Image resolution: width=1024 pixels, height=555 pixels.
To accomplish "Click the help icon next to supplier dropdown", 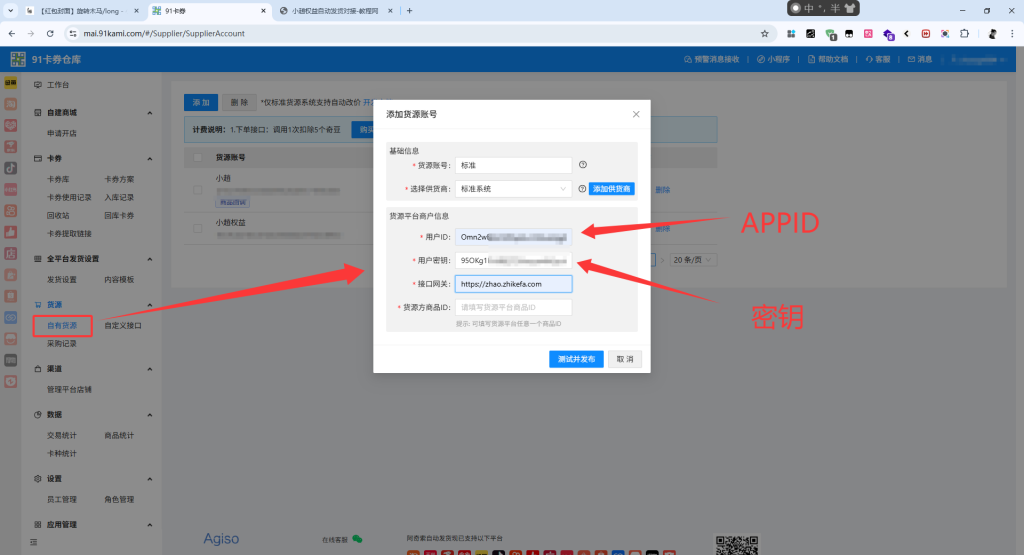I will coord(582,188).
